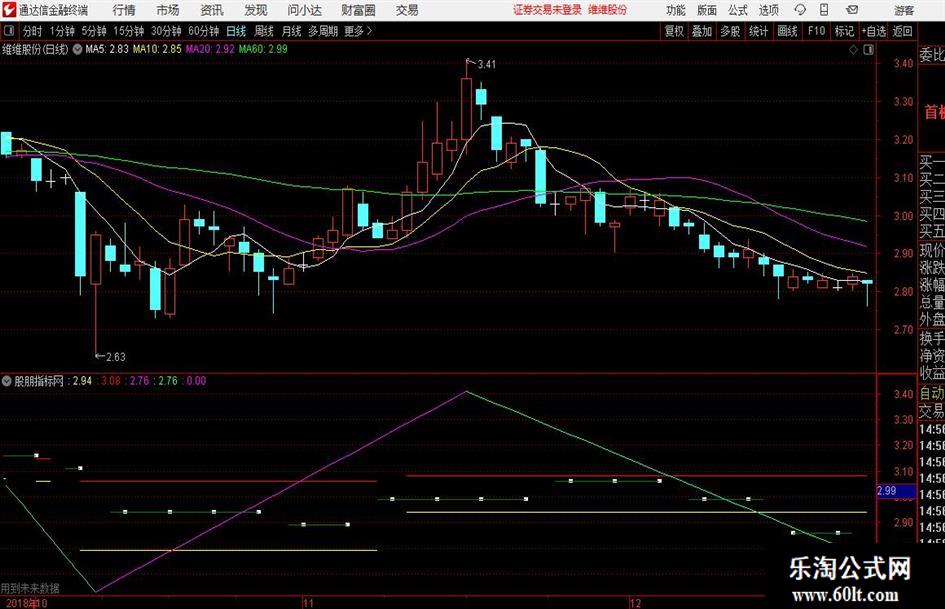Image resolution: width=945 pixels, height=609 pixels.
Task: Open the mobile phone icon in title bar
Action: coord(824,10)
